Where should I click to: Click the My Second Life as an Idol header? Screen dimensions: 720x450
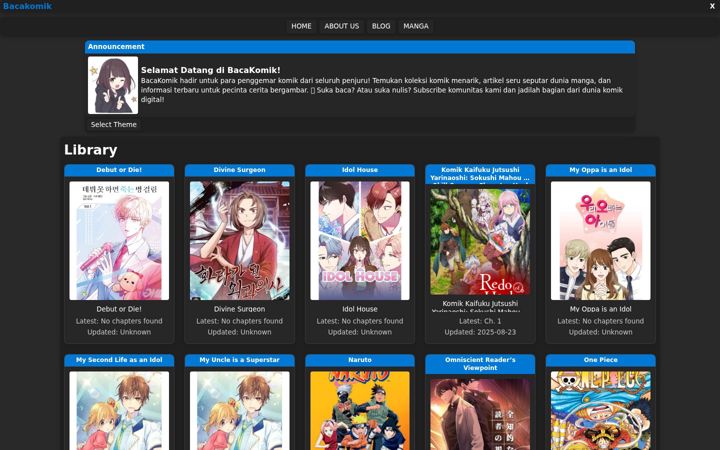pyautogui.click(x=119, y=360)
